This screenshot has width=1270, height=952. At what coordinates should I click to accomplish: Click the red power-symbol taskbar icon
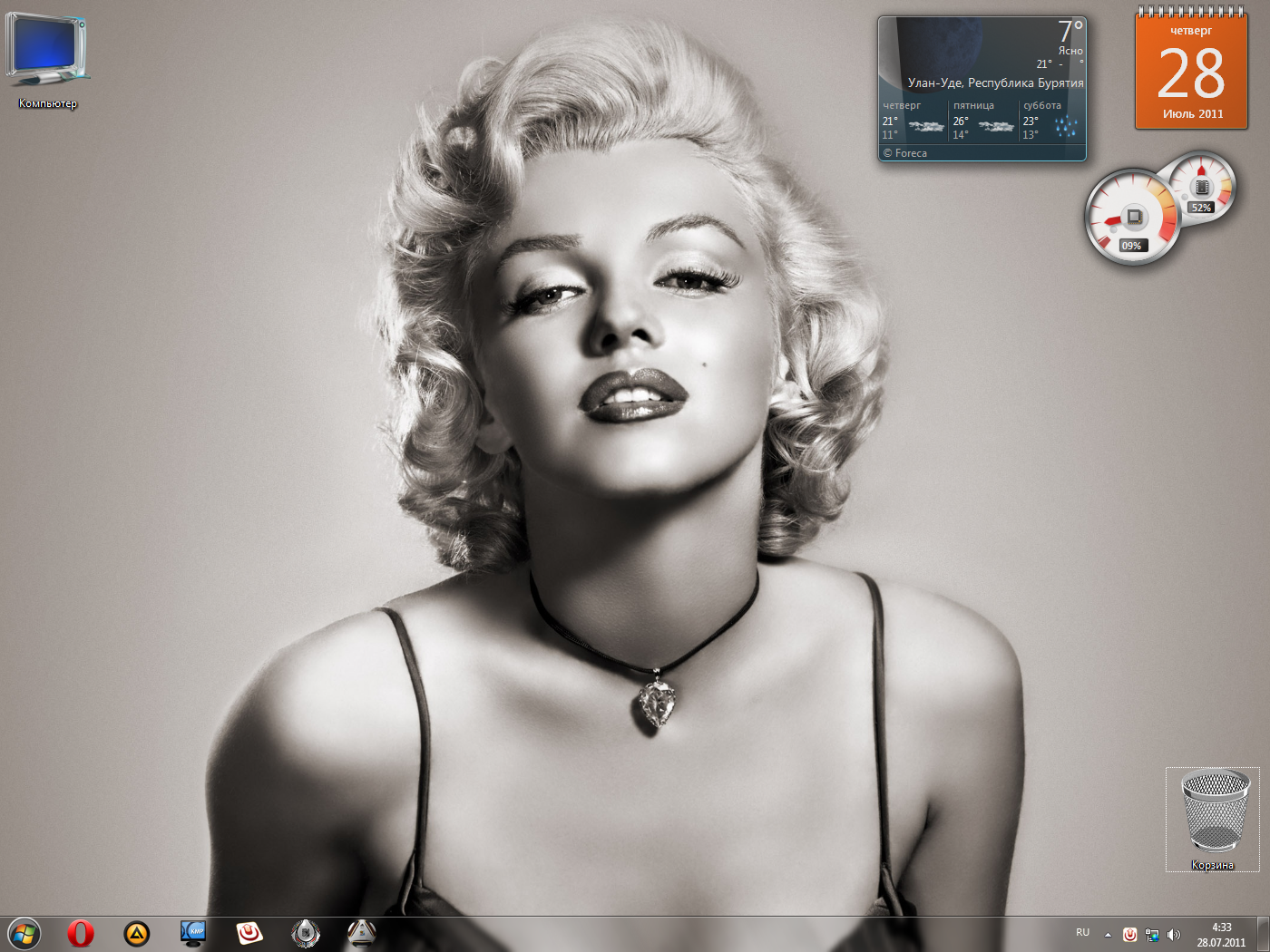(249, 933)
